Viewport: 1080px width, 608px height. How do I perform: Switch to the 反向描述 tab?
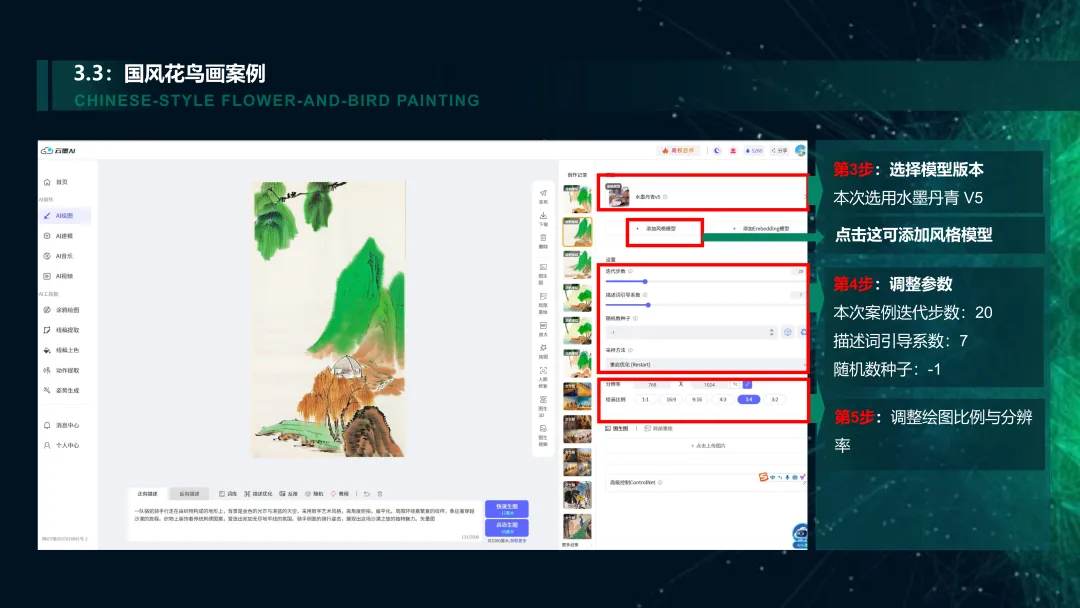[x=189, y=494]
